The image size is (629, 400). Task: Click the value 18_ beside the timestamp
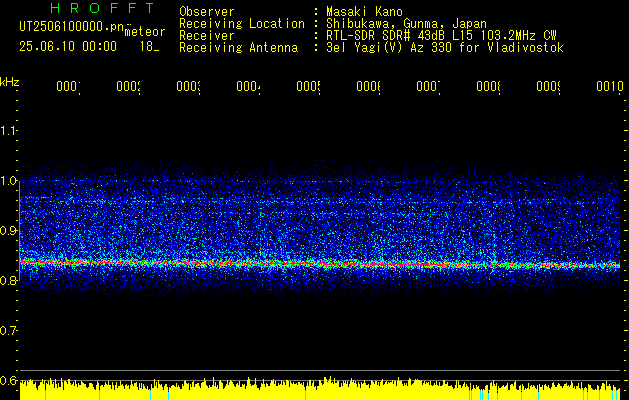click(x=150, y=47)
